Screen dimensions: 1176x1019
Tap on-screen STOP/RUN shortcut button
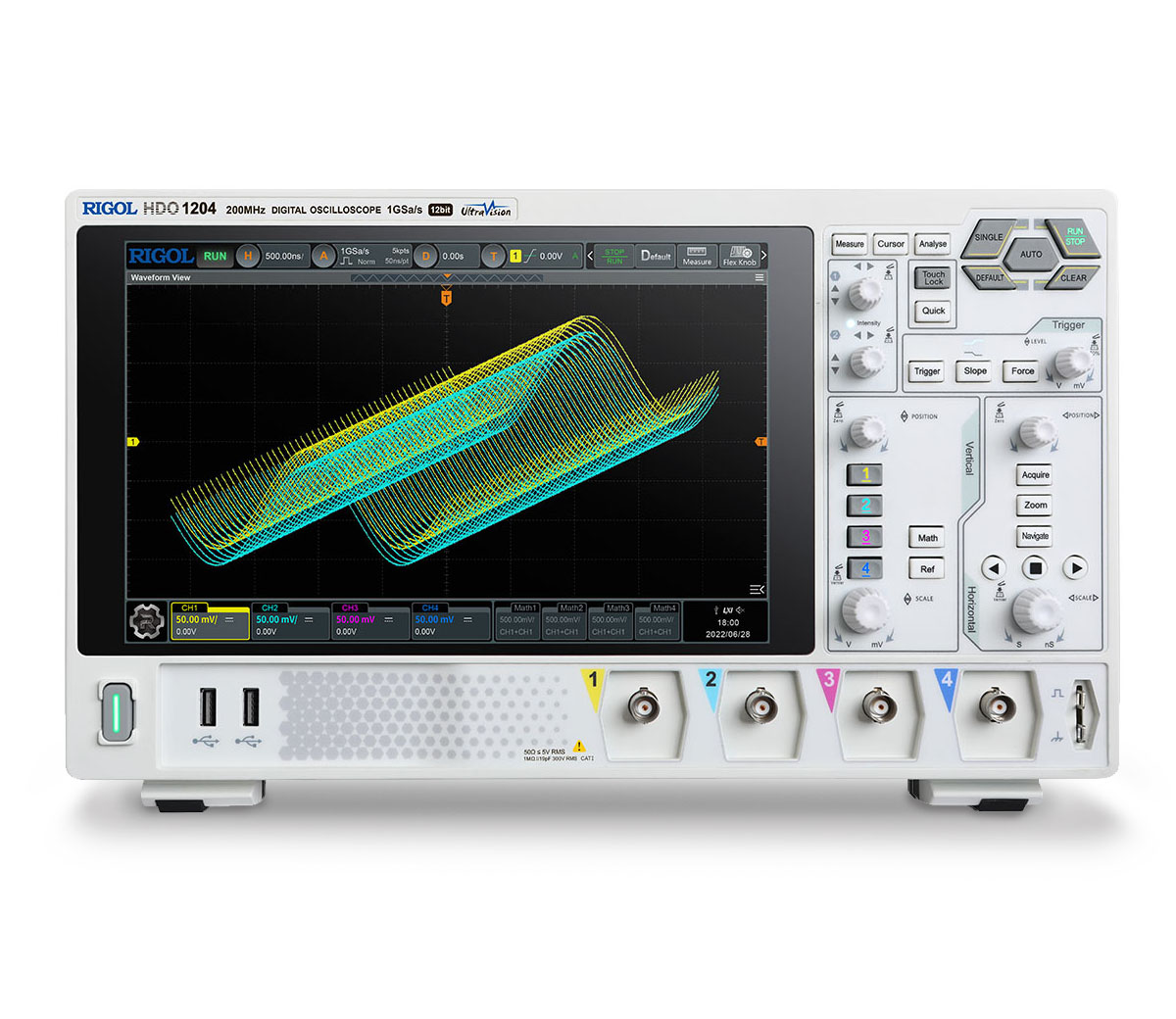(x=614, y=257)
